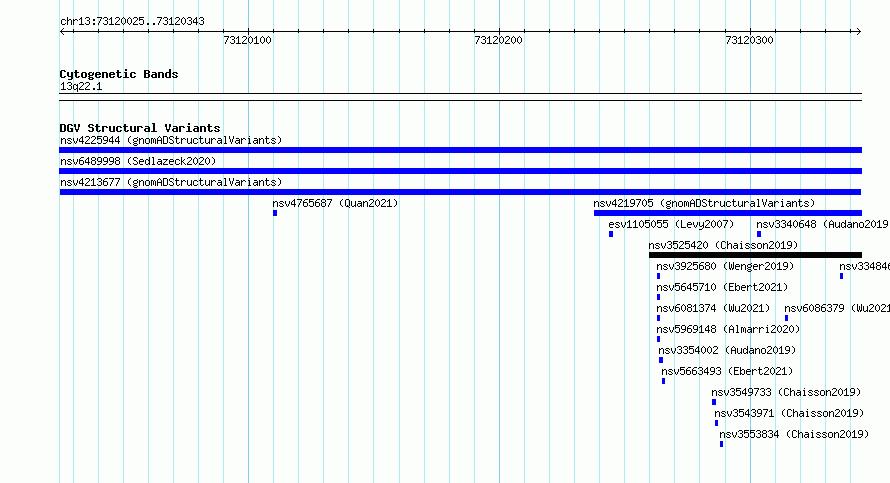Open the nsv6081374 (Wu2021) label
Image resolution: width=890 pixels, height=483 pixels.
[713, 308]
